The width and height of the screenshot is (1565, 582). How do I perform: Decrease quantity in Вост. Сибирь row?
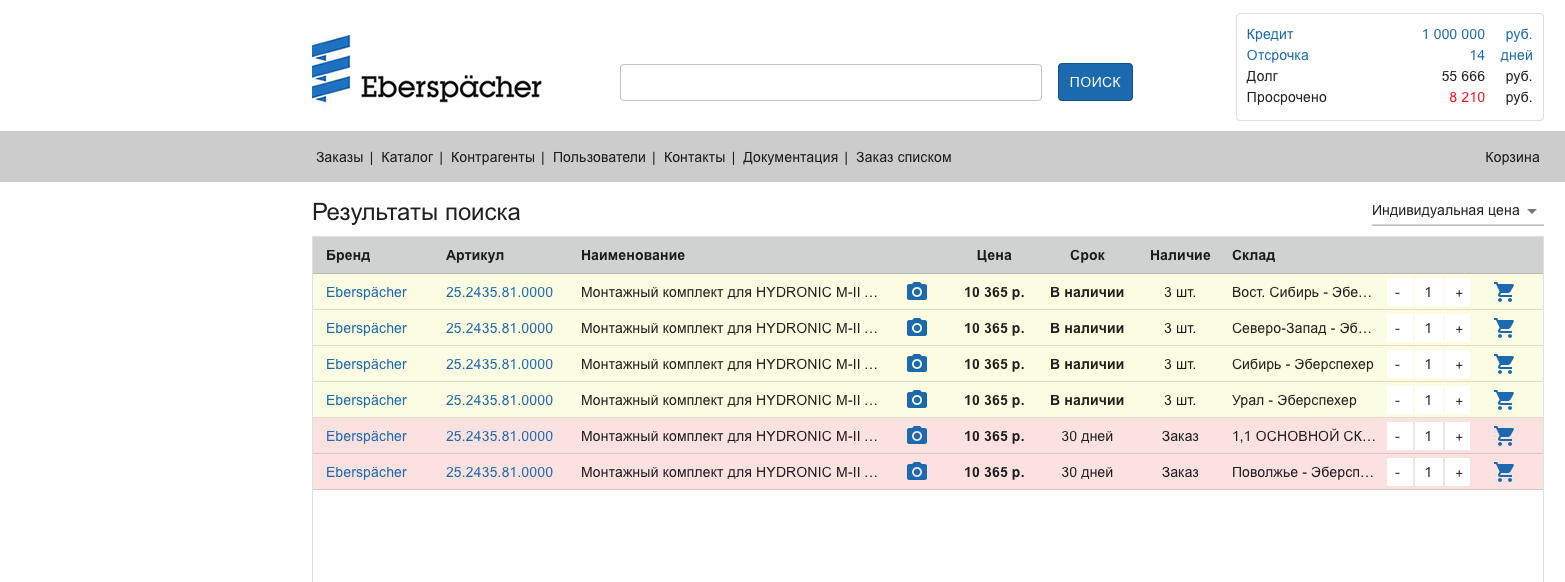tap(1398, 293)
